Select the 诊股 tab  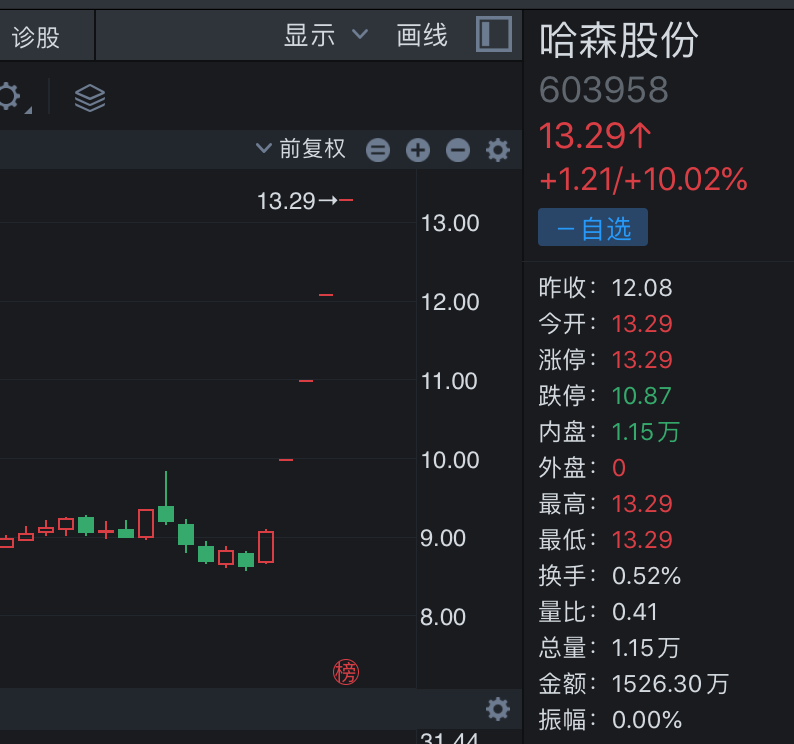(x=36, y=37)
